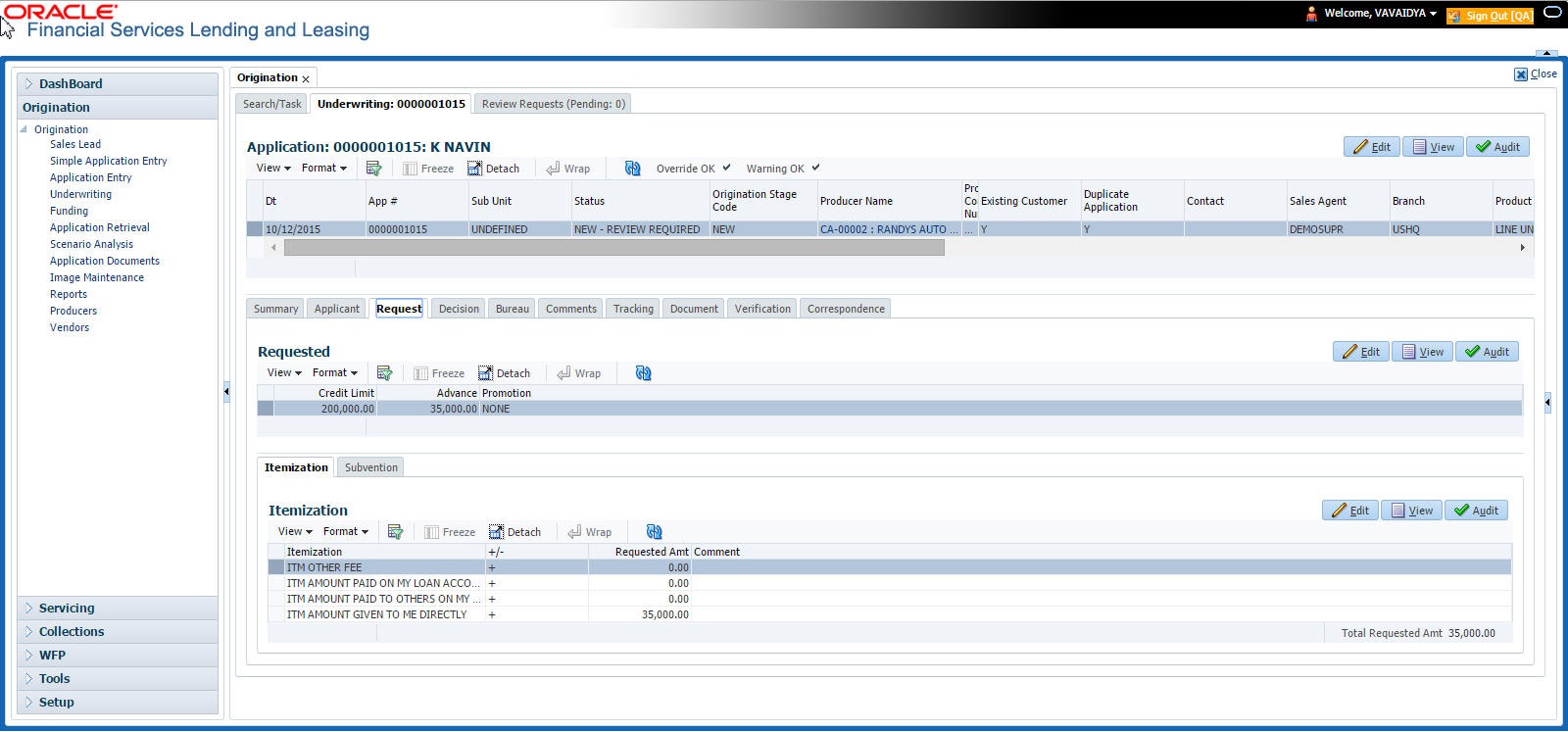Expand the Collections panel
This screenshot has height=732, width=1568.
pos(118,632)
